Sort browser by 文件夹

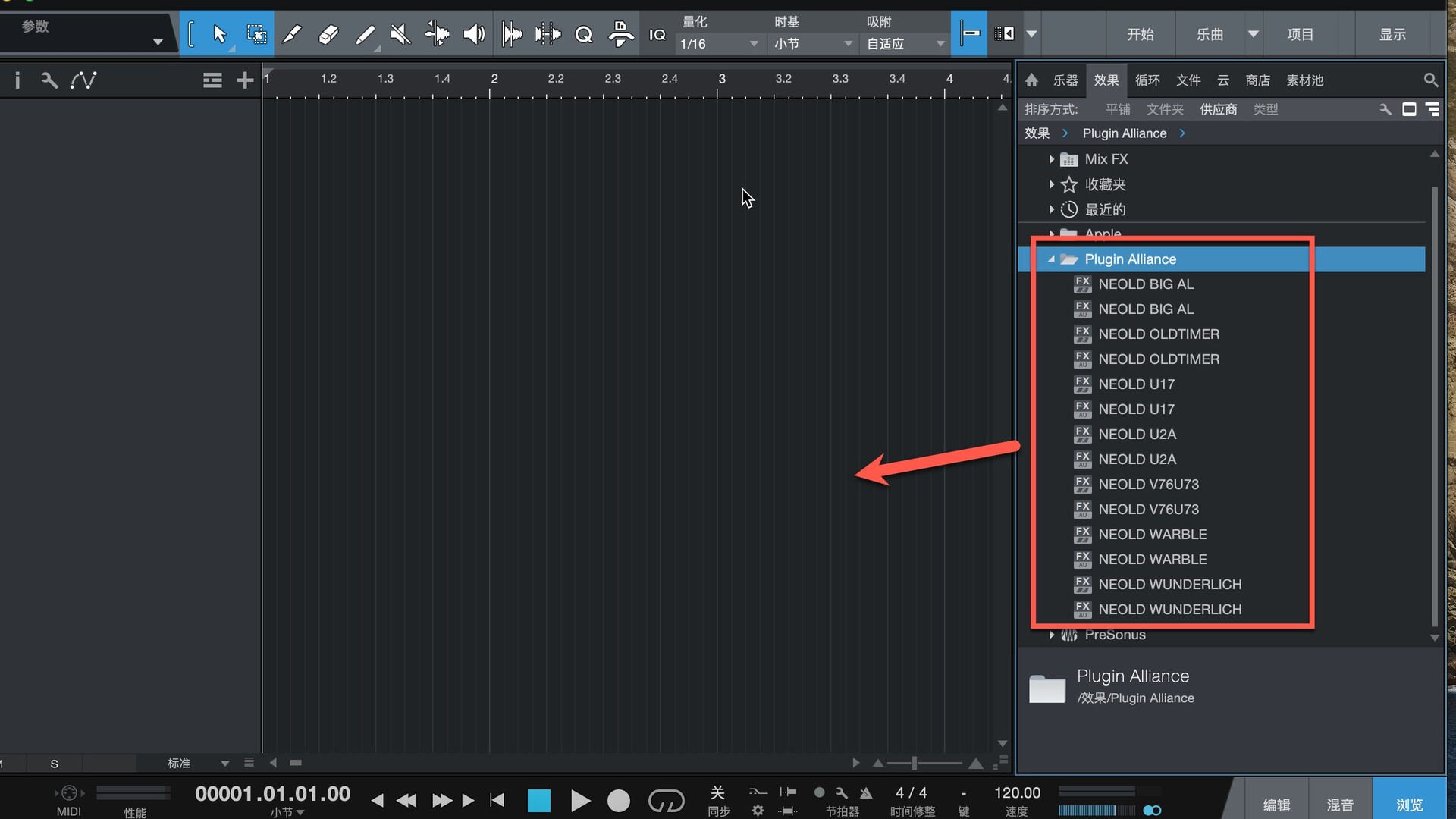(x=1165, y=109)
